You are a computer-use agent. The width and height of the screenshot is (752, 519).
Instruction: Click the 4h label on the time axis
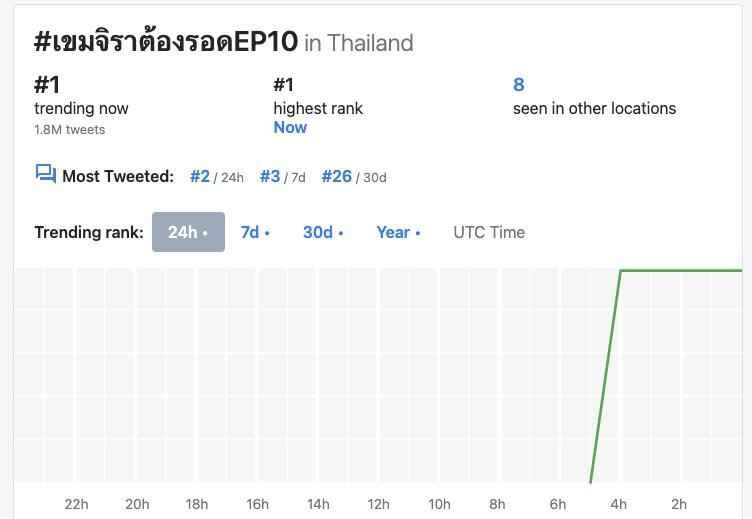619,504
